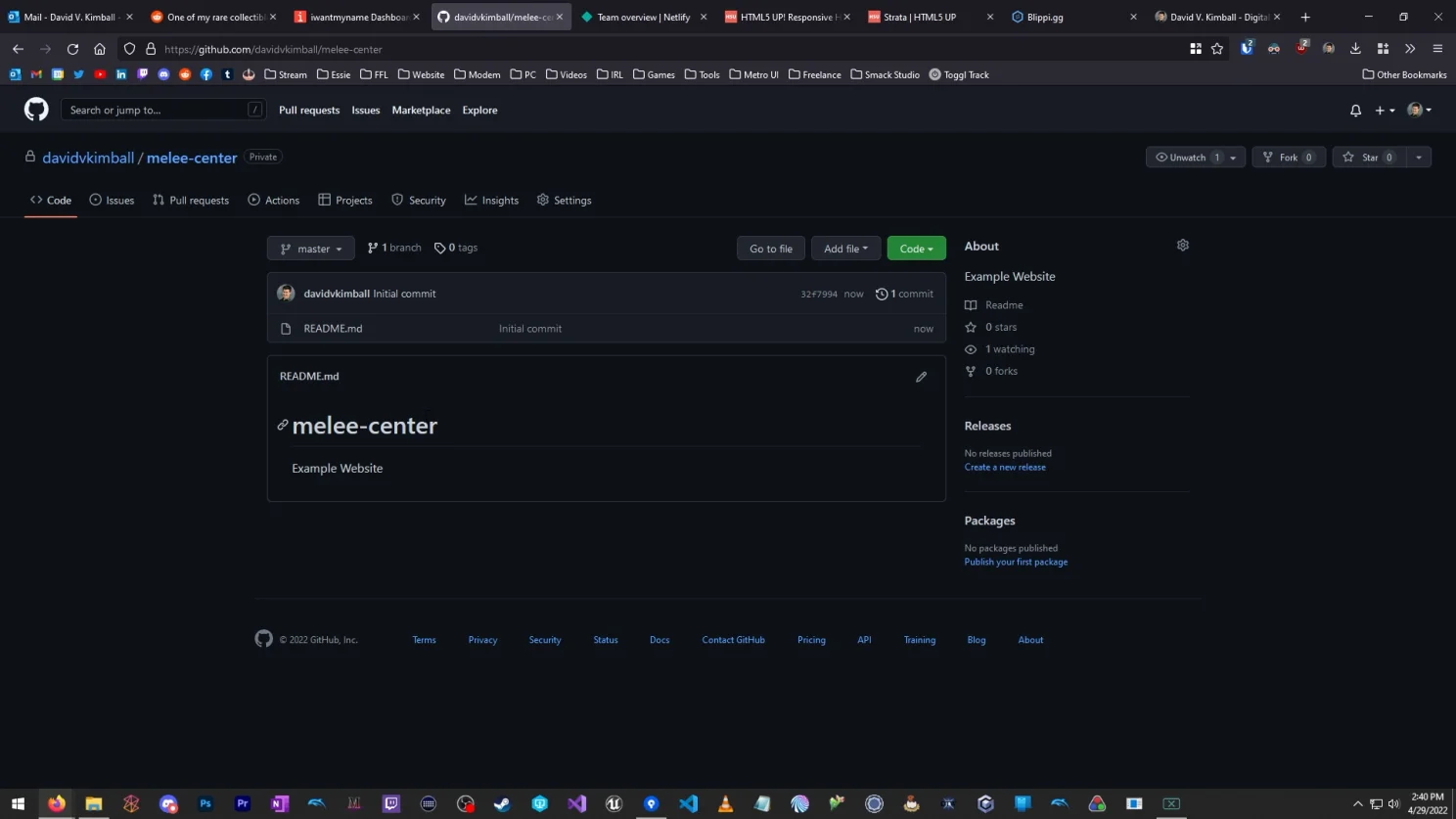Click the anchor link beside melee-center heading
This screenshot has height=819, width=1456.
(282, 425)
